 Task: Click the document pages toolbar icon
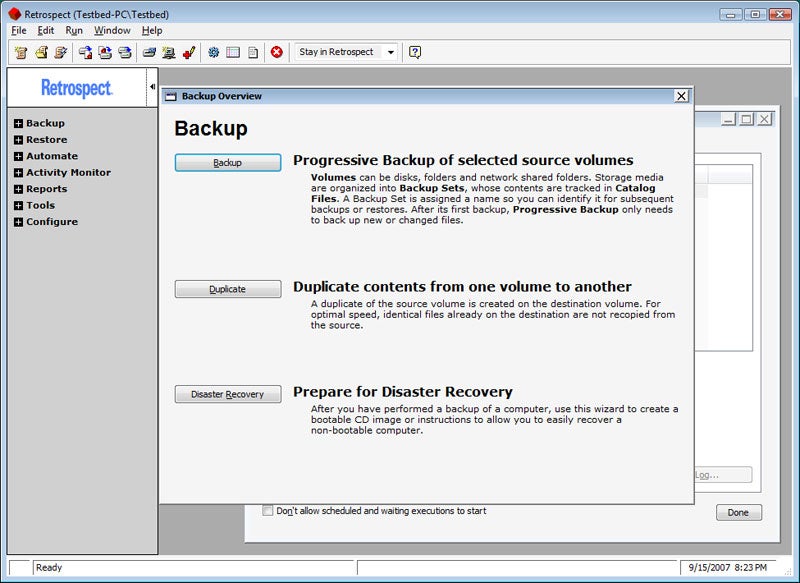point(253,52)
